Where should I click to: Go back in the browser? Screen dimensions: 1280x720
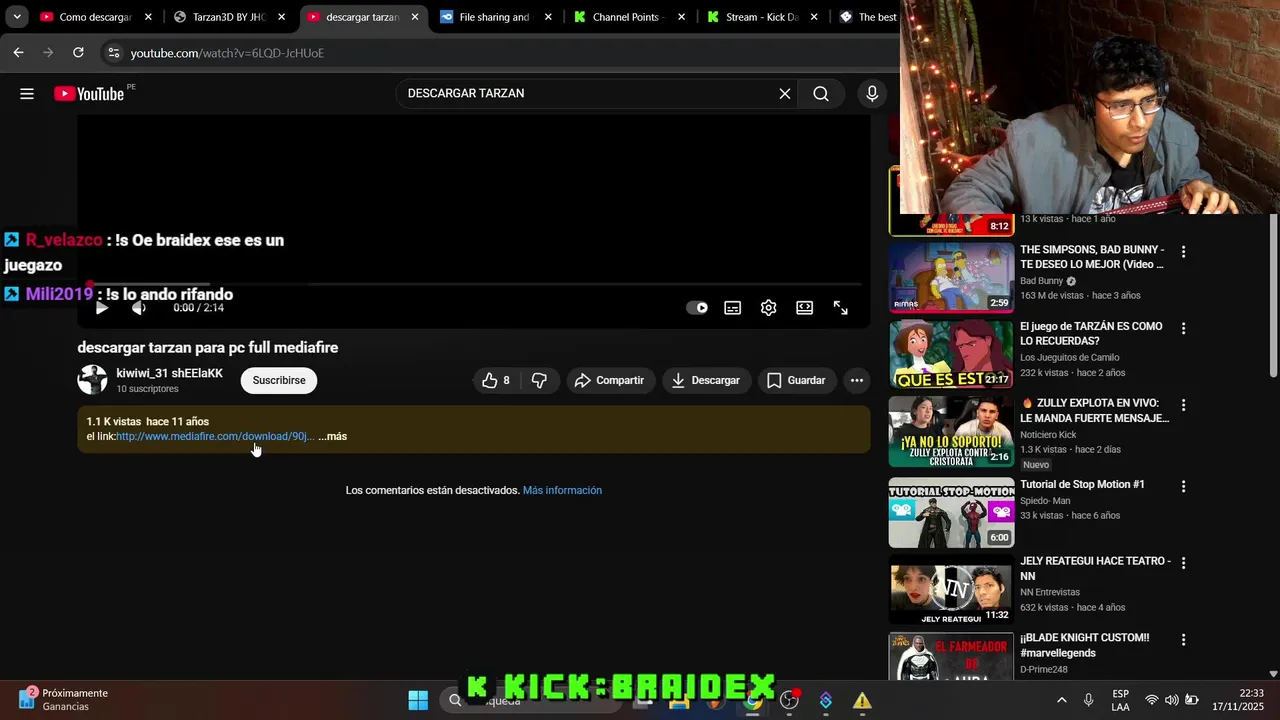pyautogui.click(x=18, y=53)
